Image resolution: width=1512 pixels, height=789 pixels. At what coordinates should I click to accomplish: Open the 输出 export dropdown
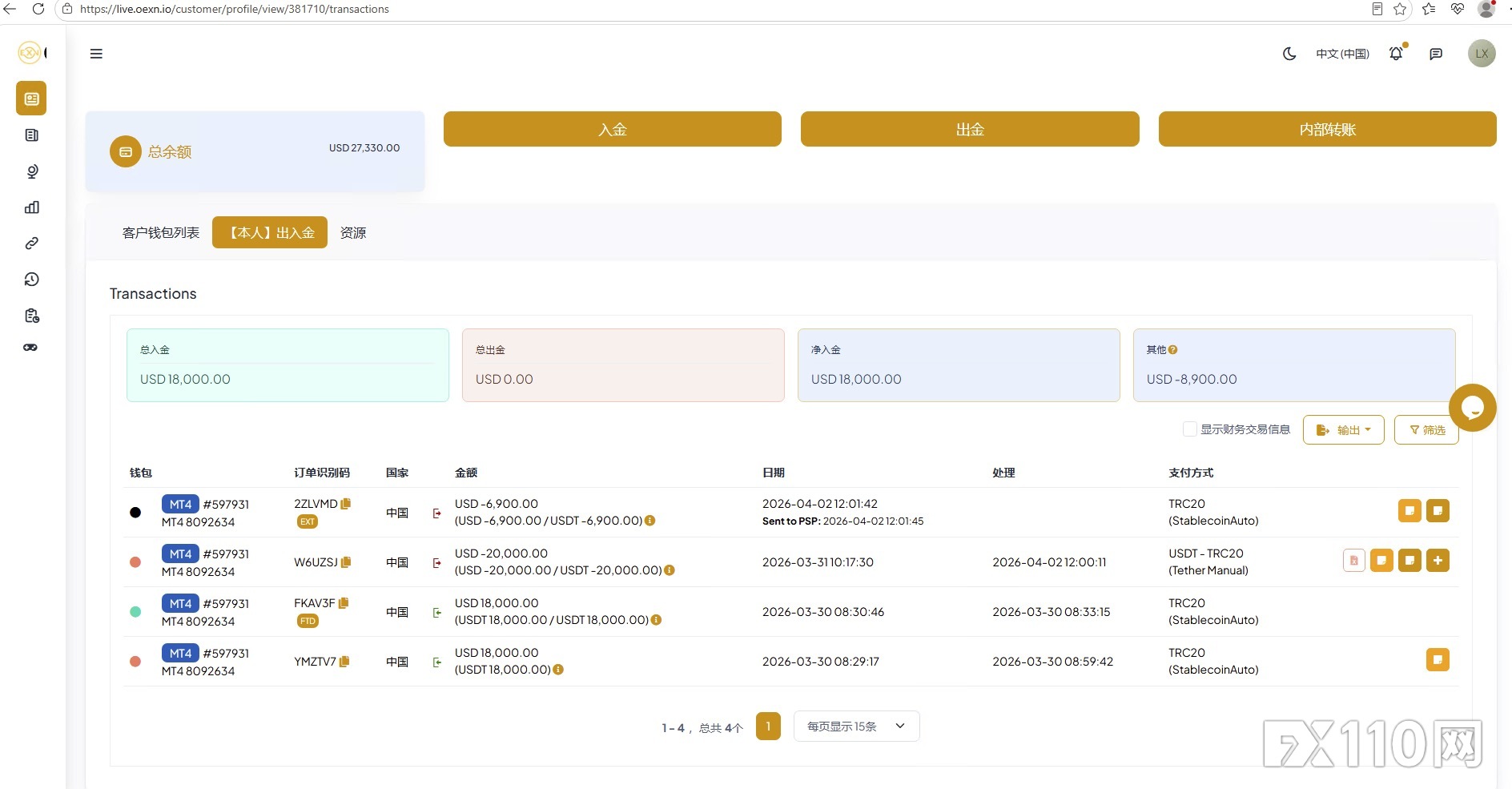(1343, 430)
